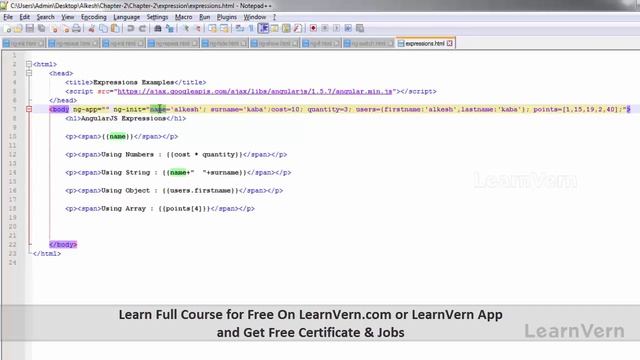640x360 pixels.
Task: Click the Redo arrow toolbar icon
Action: [142, 28]
